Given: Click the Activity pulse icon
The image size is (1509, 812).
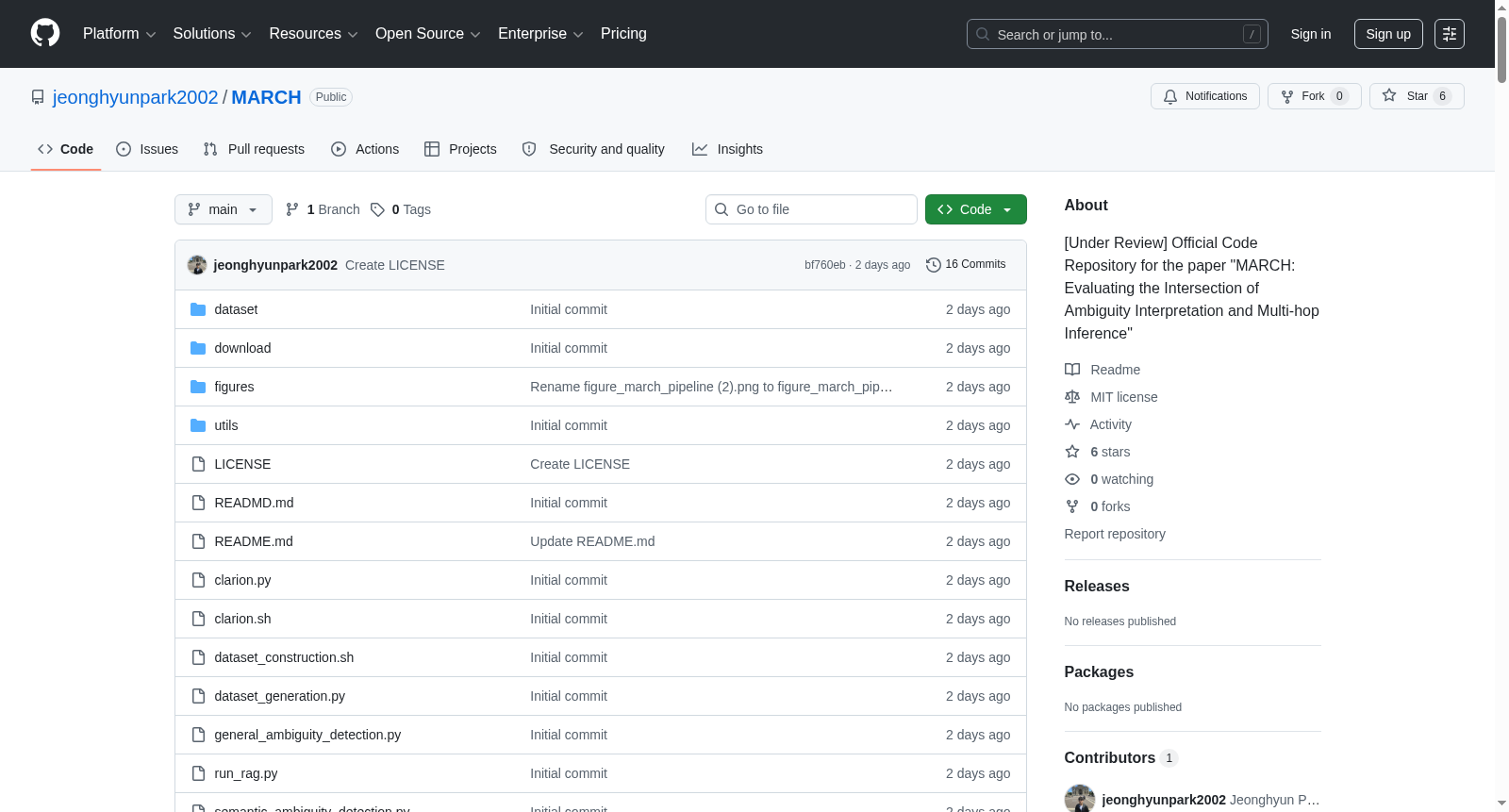Looking at the screenshot, I should tap(1072, 424).
